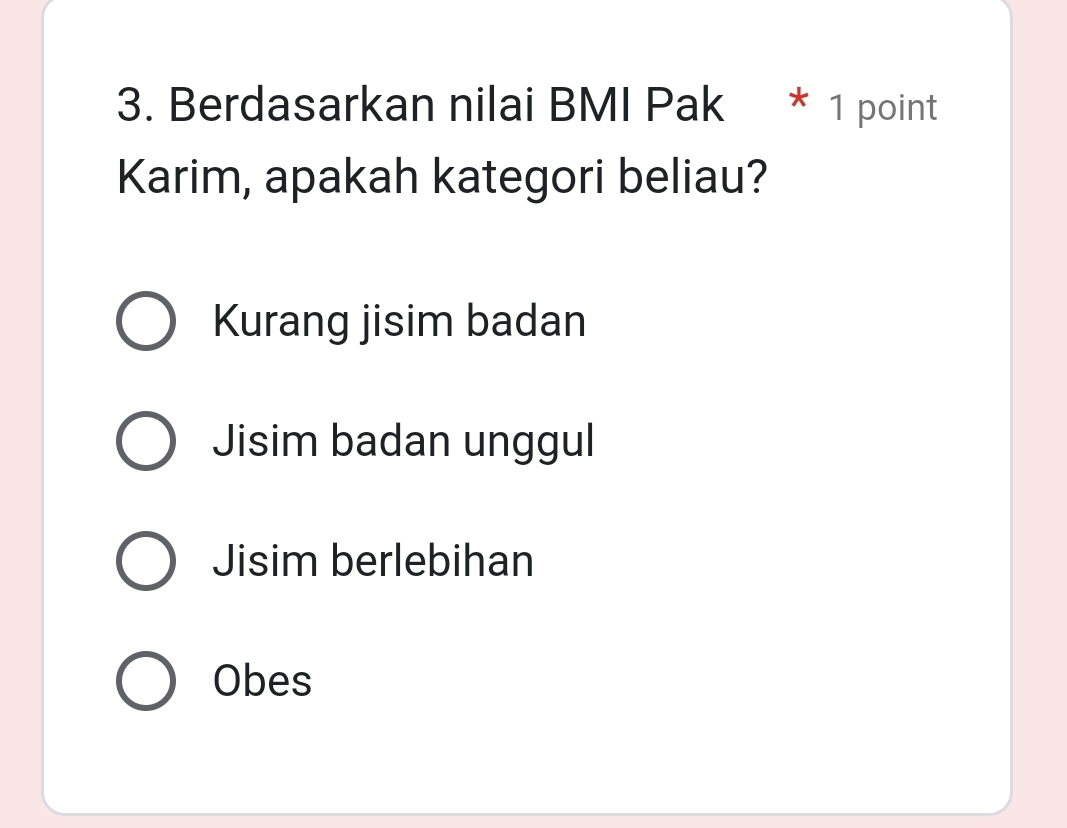Click the "Kurang jisim badan" label text
The height and width of the screenshot is (828, 1067).
click(399, 322)
